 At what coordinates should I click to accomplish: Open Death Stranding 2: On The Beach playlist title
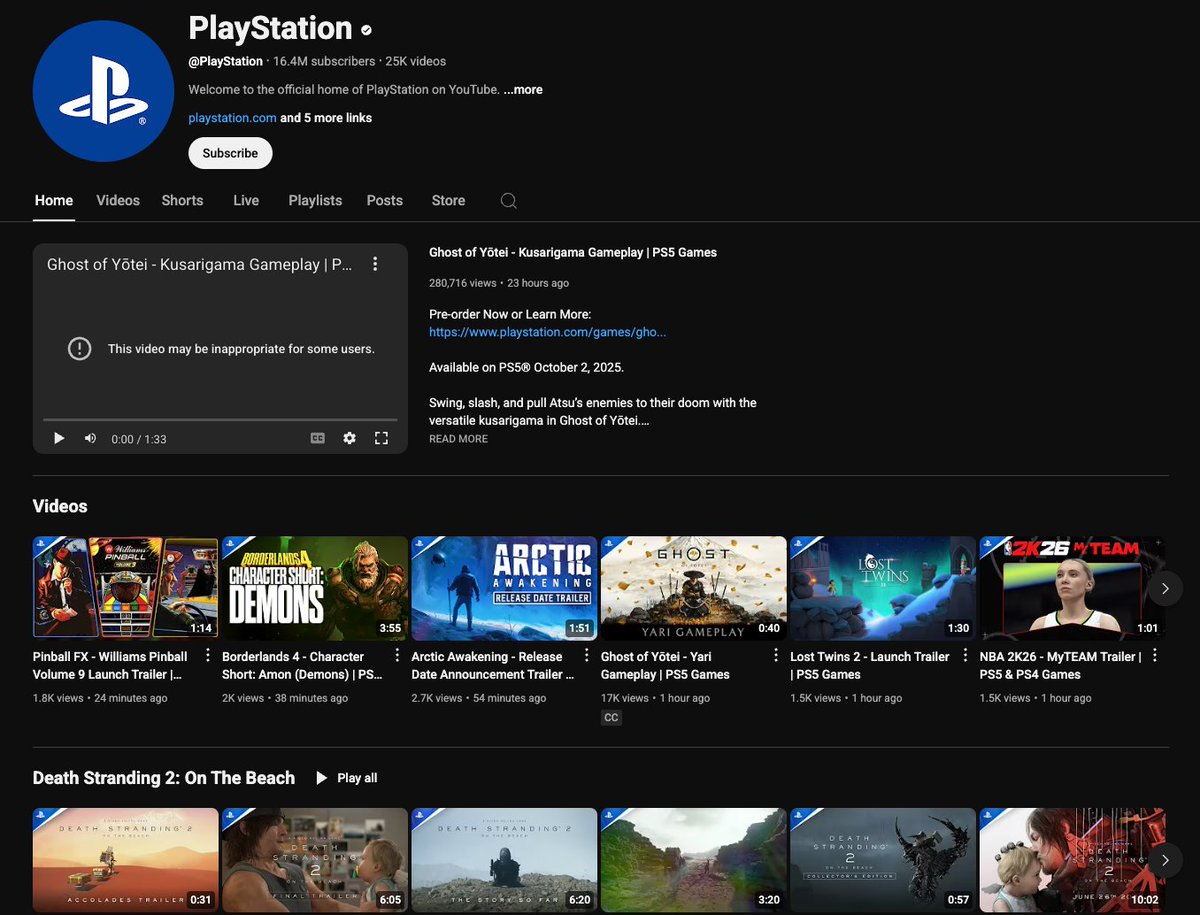[164, 778]
